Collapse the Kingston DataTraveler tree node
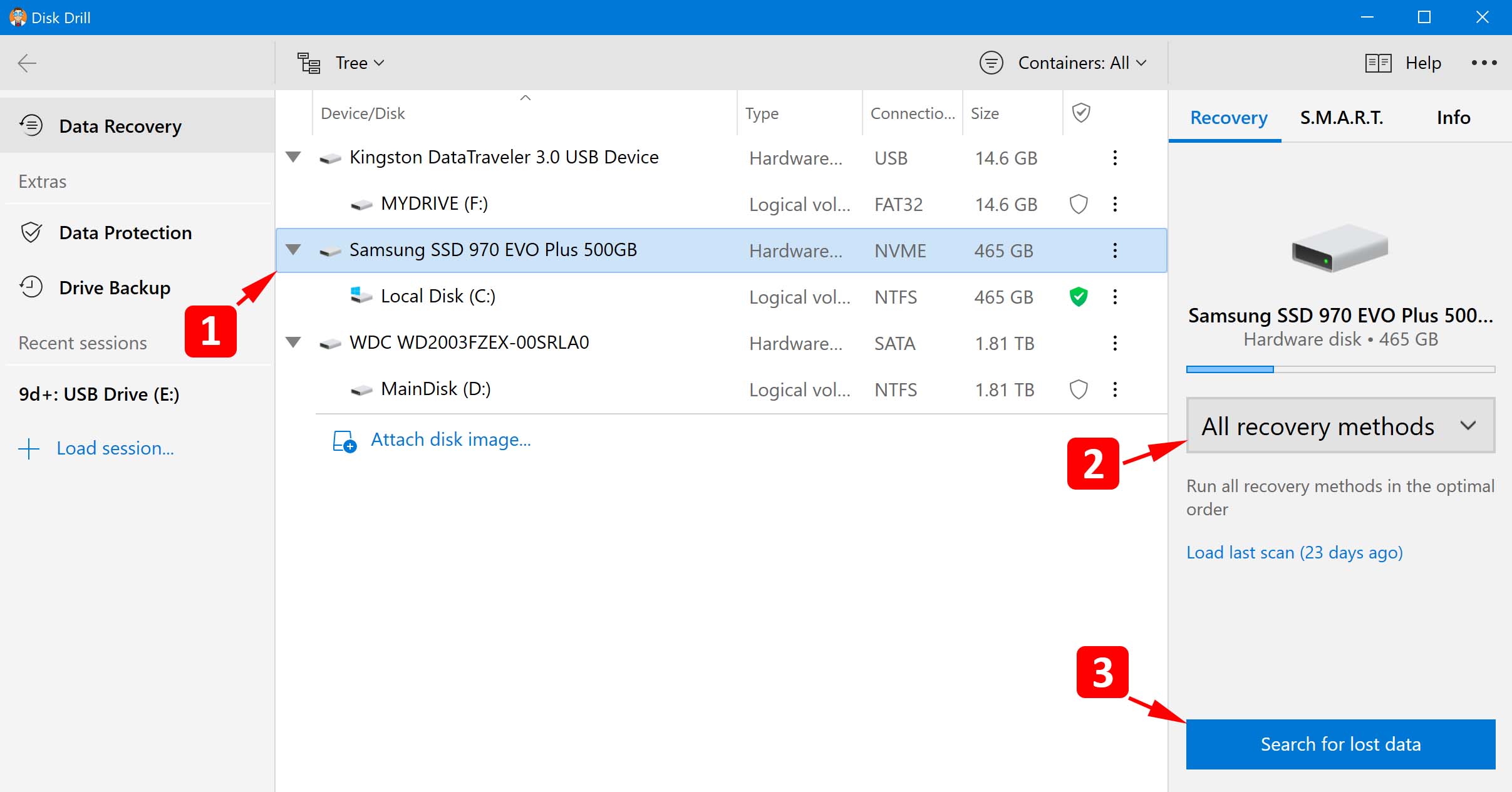The image size is (1512, 792). 293,157
